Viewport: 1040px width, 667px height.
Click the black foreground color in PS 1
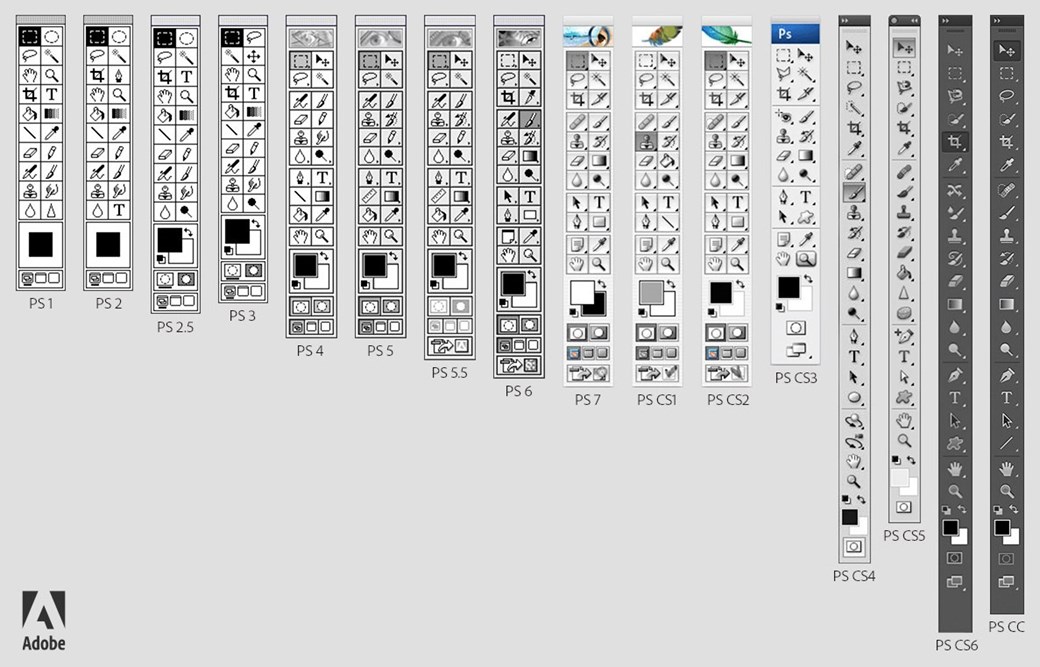coord(40,245)
